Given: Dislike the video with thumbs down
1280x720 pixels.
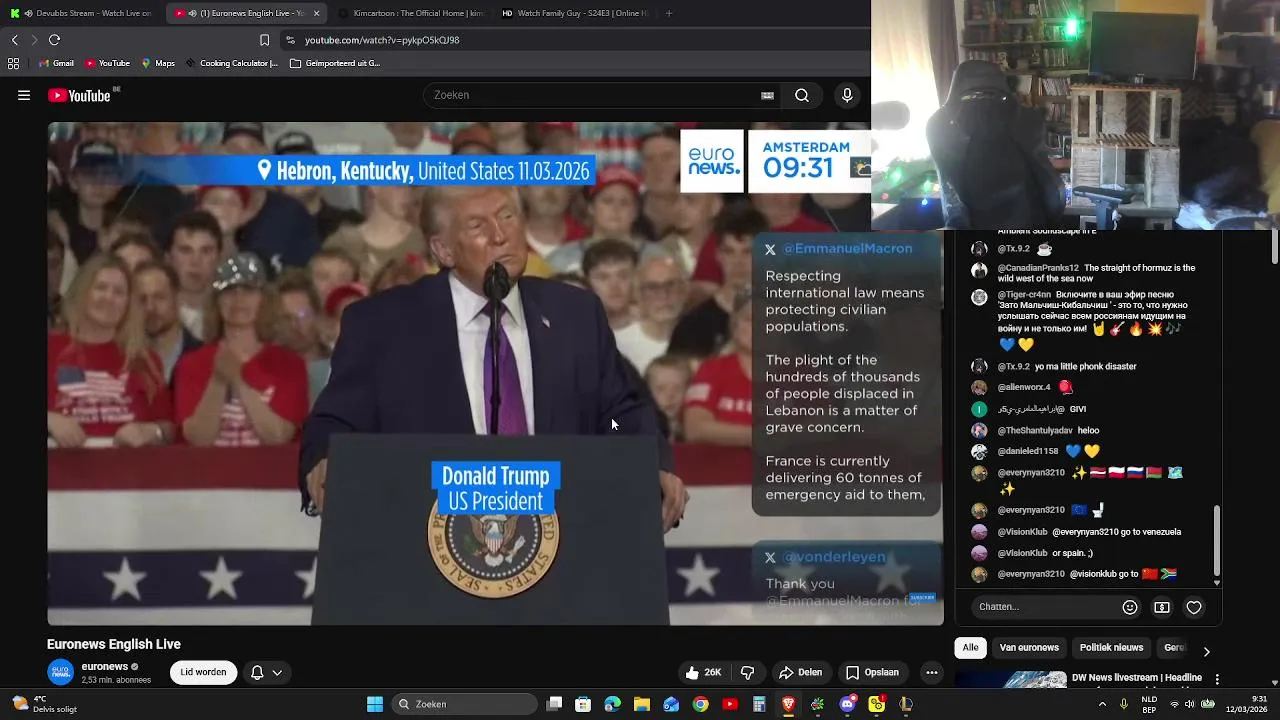Looking at the screenshot, I should pyautogui.click(x=747, y=672).
